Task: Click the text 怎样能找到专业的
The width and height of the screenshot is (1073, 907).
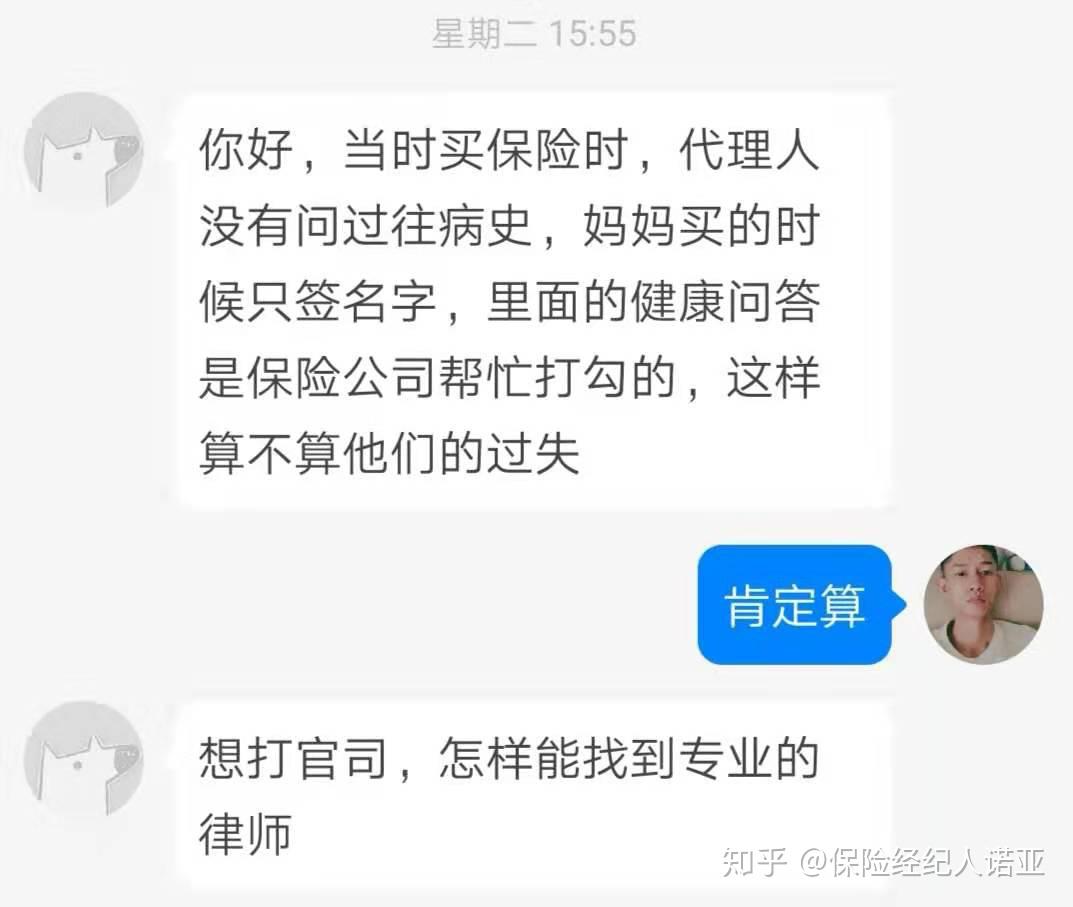Action: tap(630, 758)
